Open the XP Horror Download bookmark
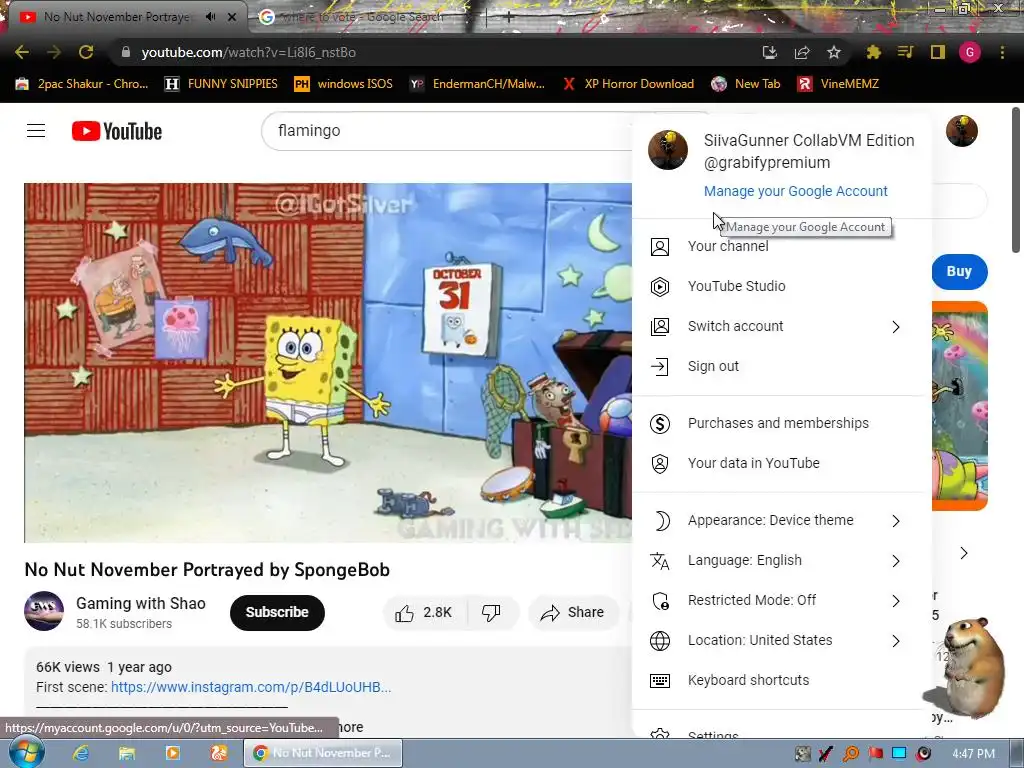Image resolution: width=1024 pixels, height=768 pixels. click(628, 84)
